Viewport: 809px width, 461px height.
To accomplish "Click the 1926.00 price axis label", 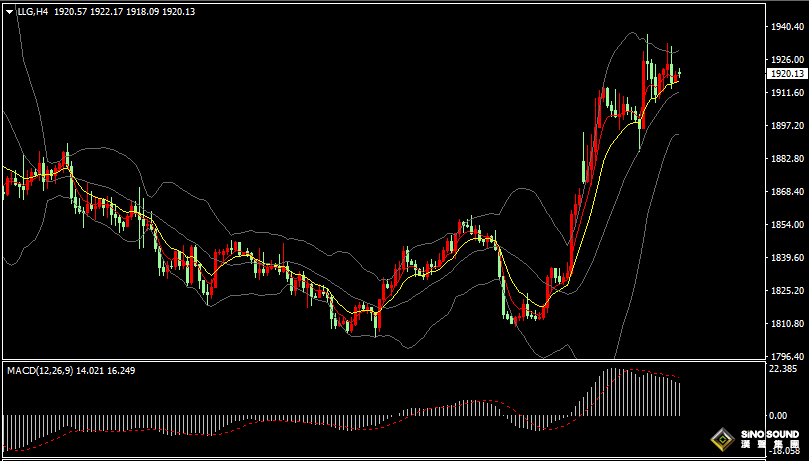I will (786, 59).
